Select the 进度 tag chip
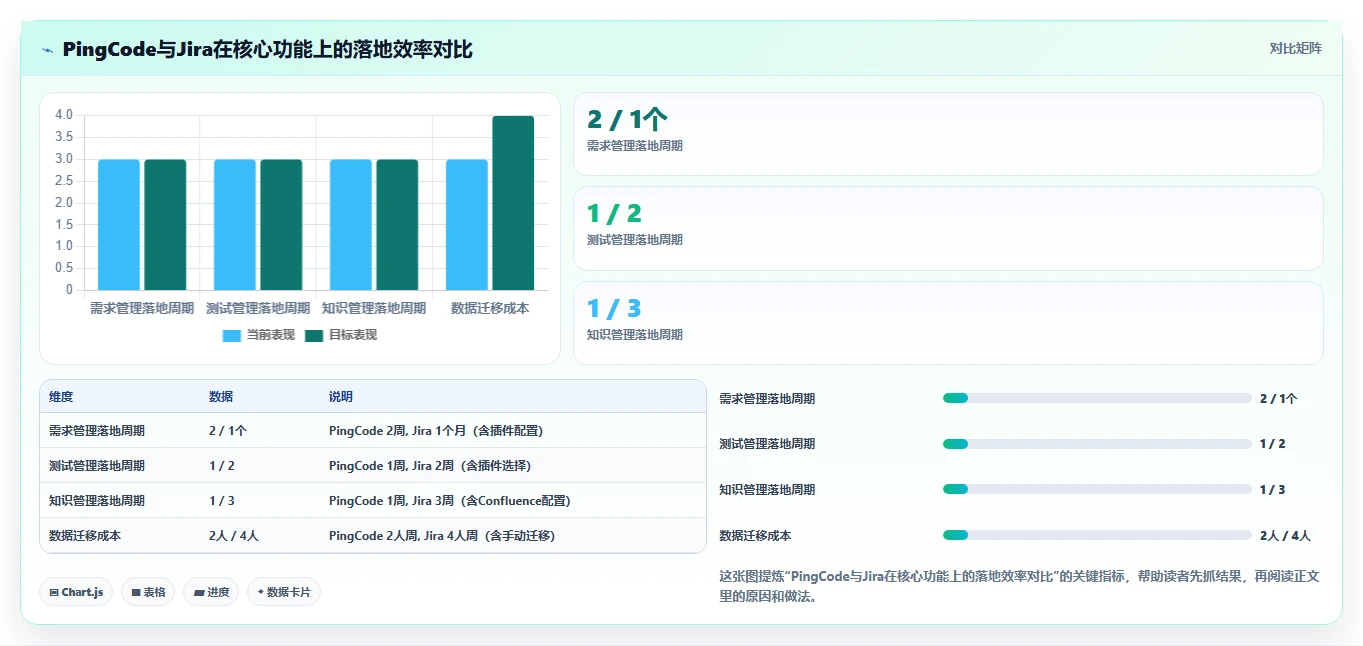This screenshot has height=646, width=1363. (x=211, y=592)
